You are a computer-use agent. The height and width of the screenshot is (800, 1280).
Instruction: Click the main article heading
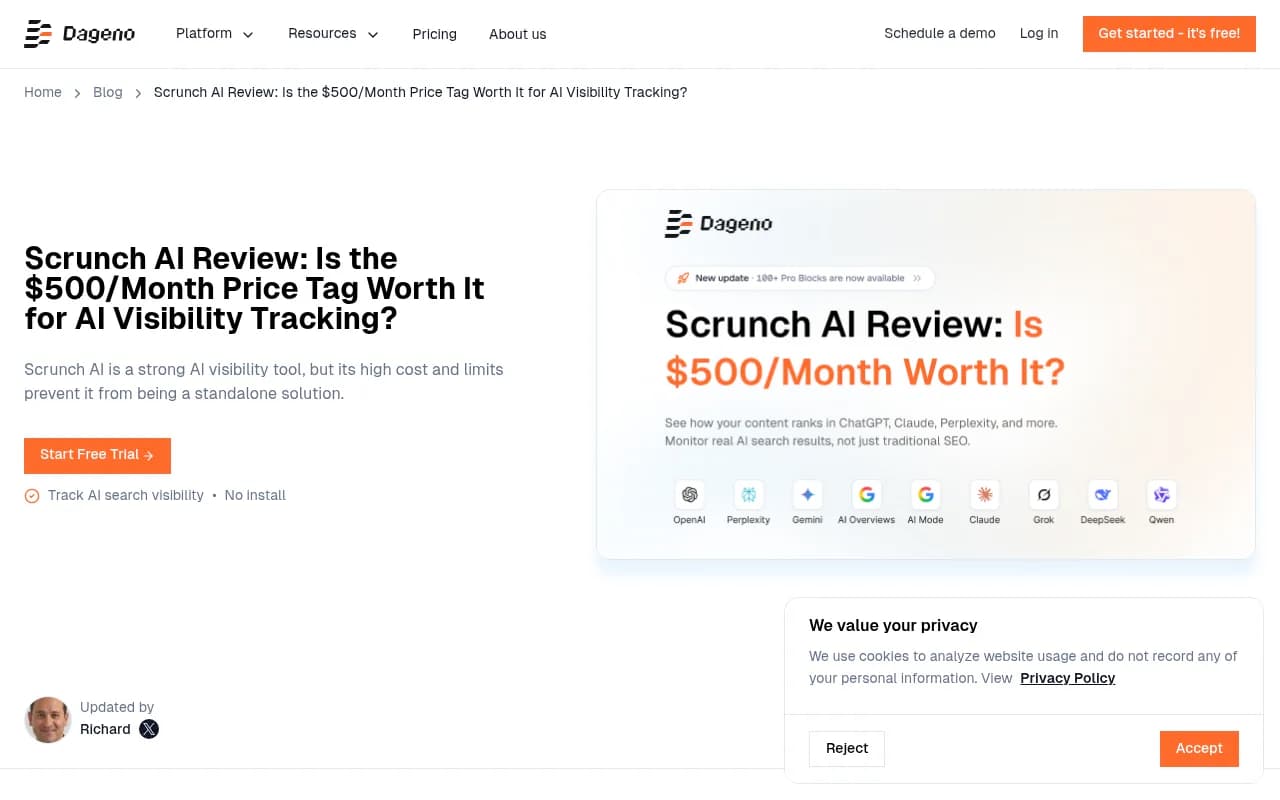coord(254,288)
